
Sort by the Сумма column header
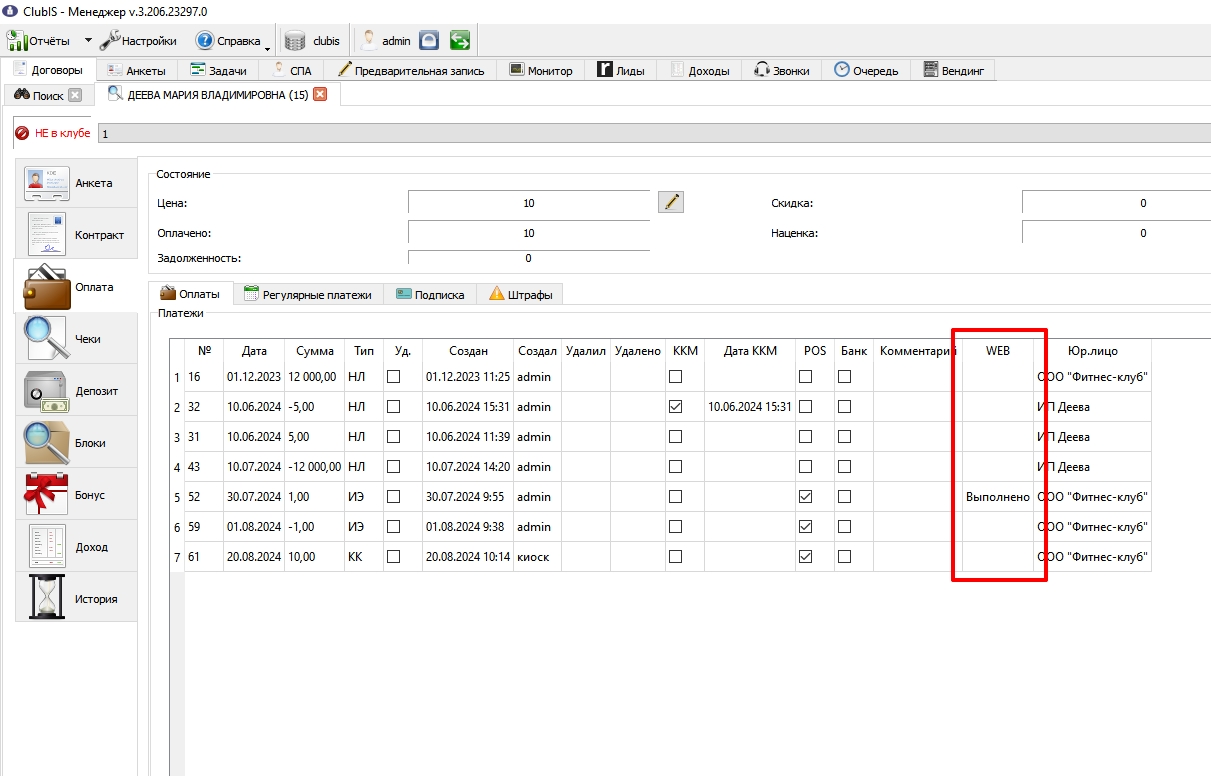pos(315,351)
